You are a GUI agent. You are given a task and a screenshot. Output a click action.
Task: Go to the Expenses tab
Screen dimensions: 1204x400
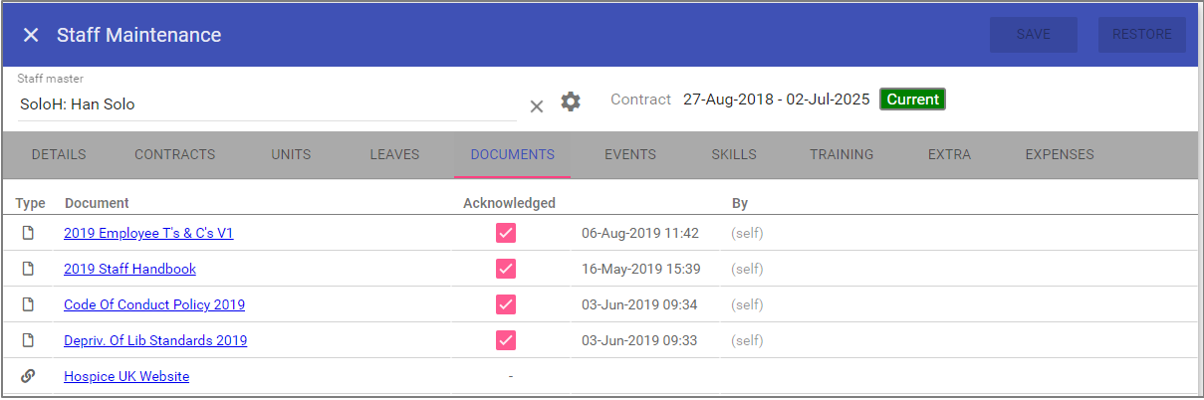point(1059,155)
